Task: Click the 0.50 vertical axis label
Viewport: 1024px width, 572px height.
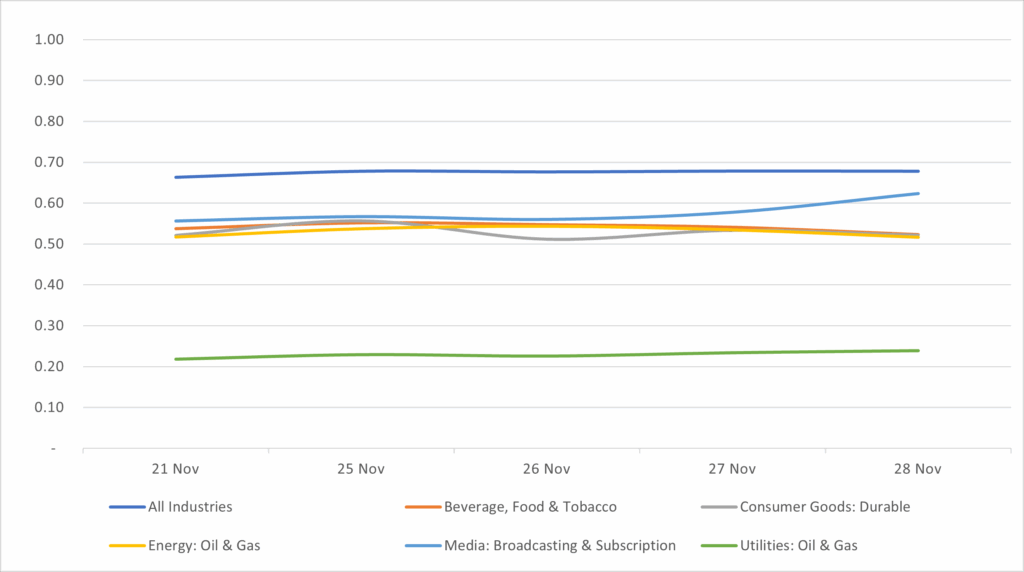Action: [x=49, y=244]
